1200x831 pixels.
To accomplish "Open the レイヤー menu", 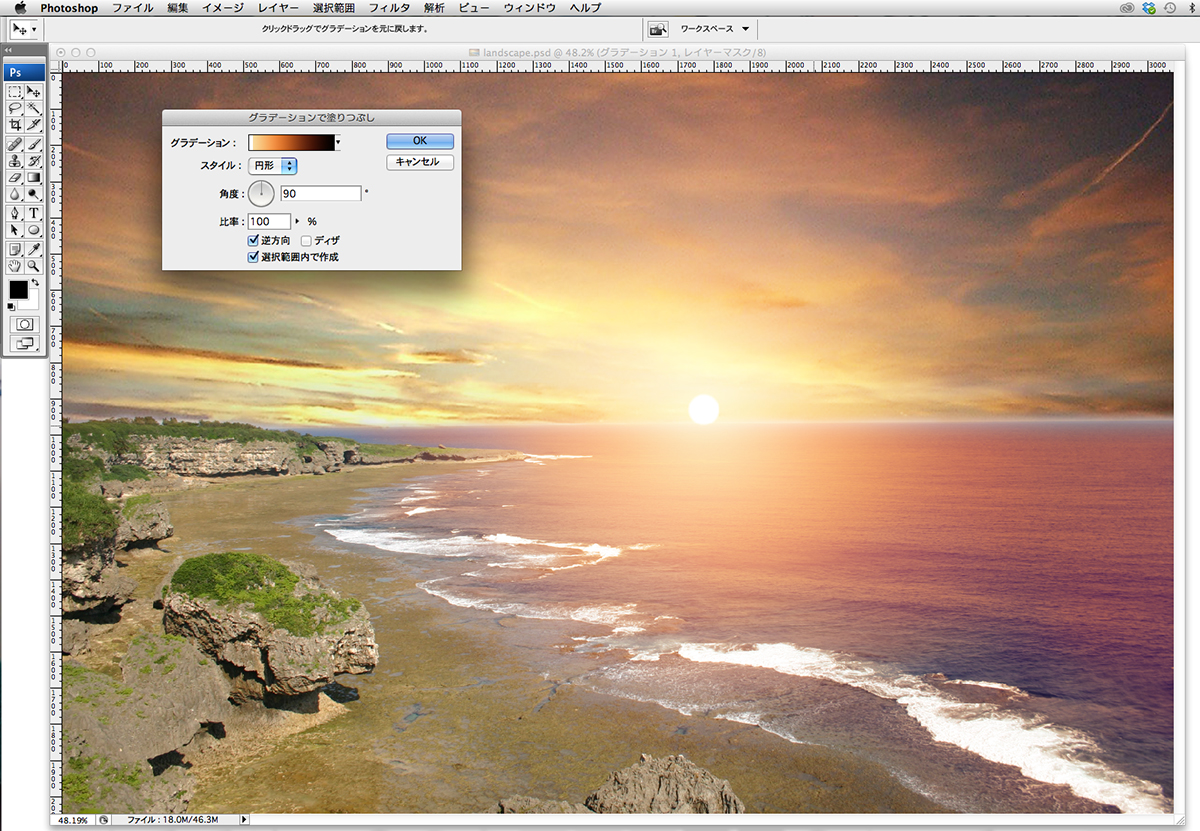I will [x=277, y=7].
